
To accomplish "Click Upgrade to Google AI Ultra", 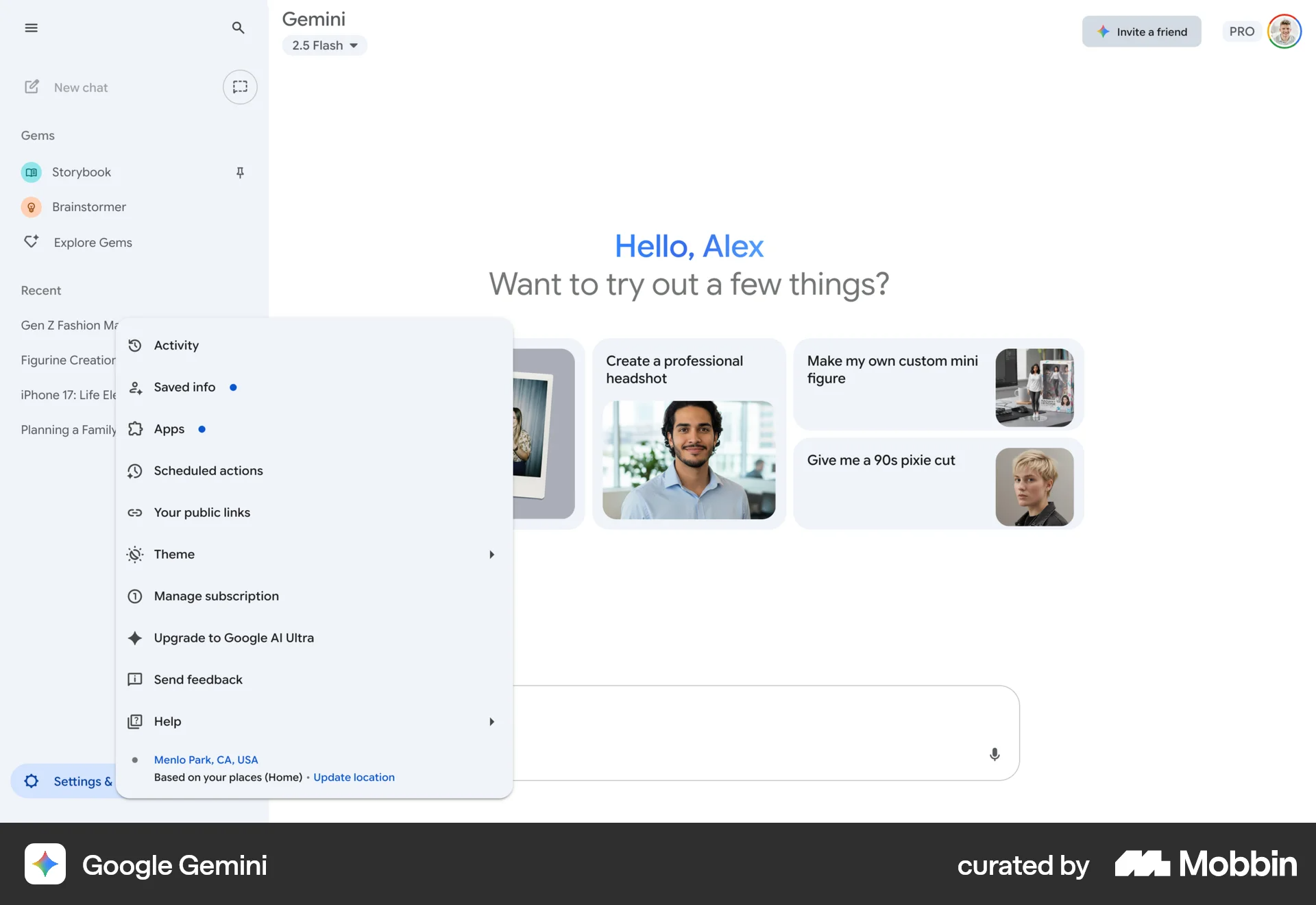I will click(x=234, y=638).
